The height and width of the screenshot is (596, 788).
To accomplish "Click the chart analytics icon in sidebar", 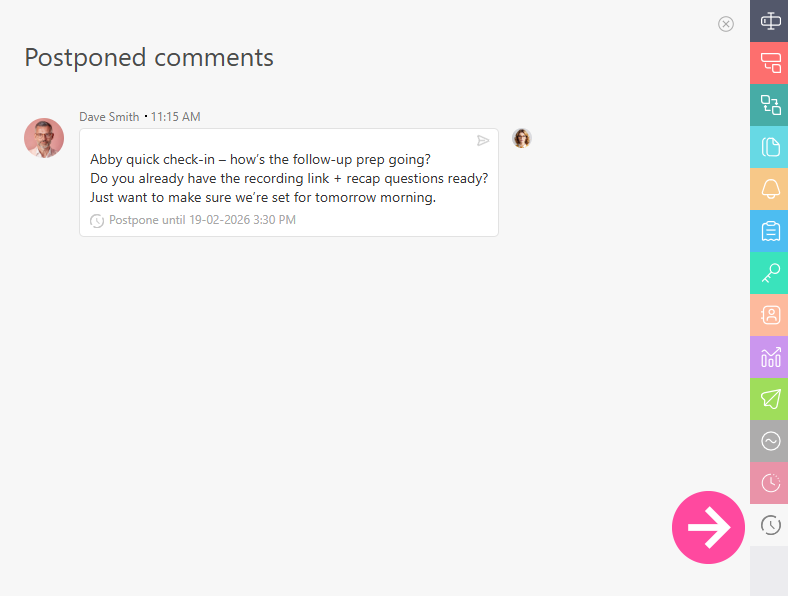I will (770, 357).
